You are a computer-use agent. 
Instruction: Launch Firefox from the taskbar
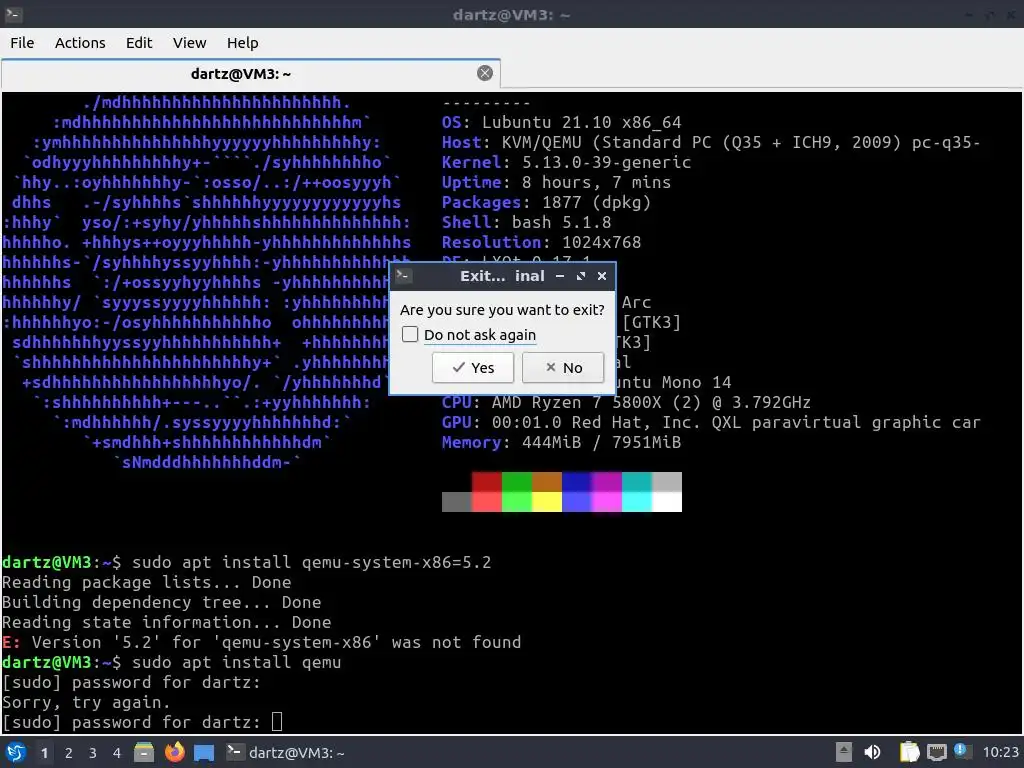coord(174,752)
